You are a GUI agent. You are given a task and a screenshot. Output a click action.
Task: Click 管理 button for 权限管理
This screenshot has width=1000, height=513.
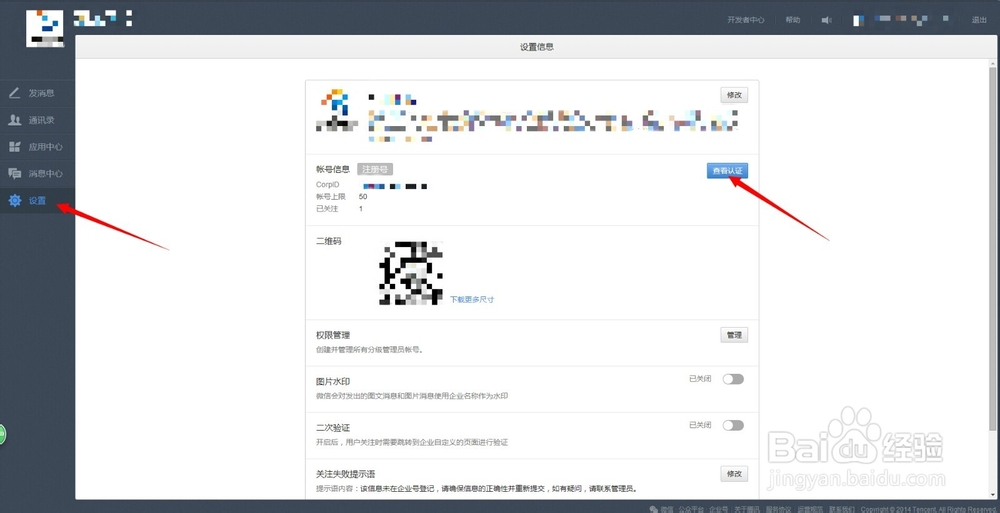pyautogui.click(x=734, y=335)
